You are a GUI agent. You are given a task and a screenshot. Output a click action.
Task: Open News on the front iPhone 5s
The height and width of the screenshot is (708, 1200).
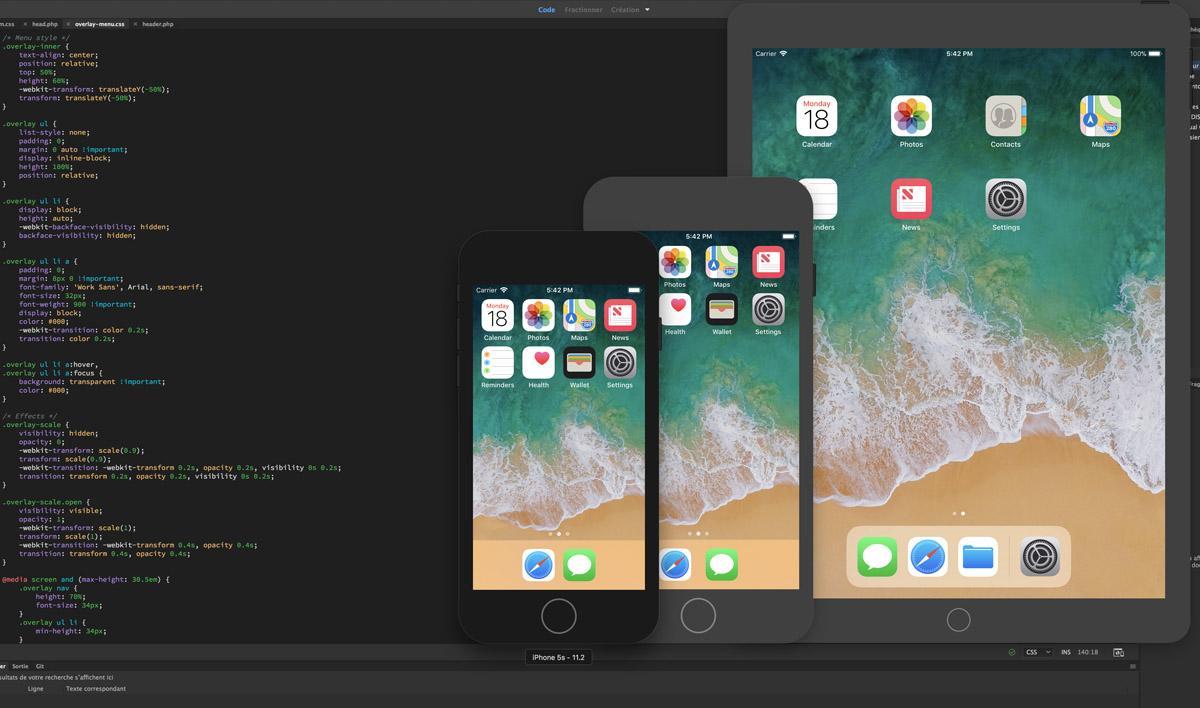pyautogui.click(x=620, y=315)
